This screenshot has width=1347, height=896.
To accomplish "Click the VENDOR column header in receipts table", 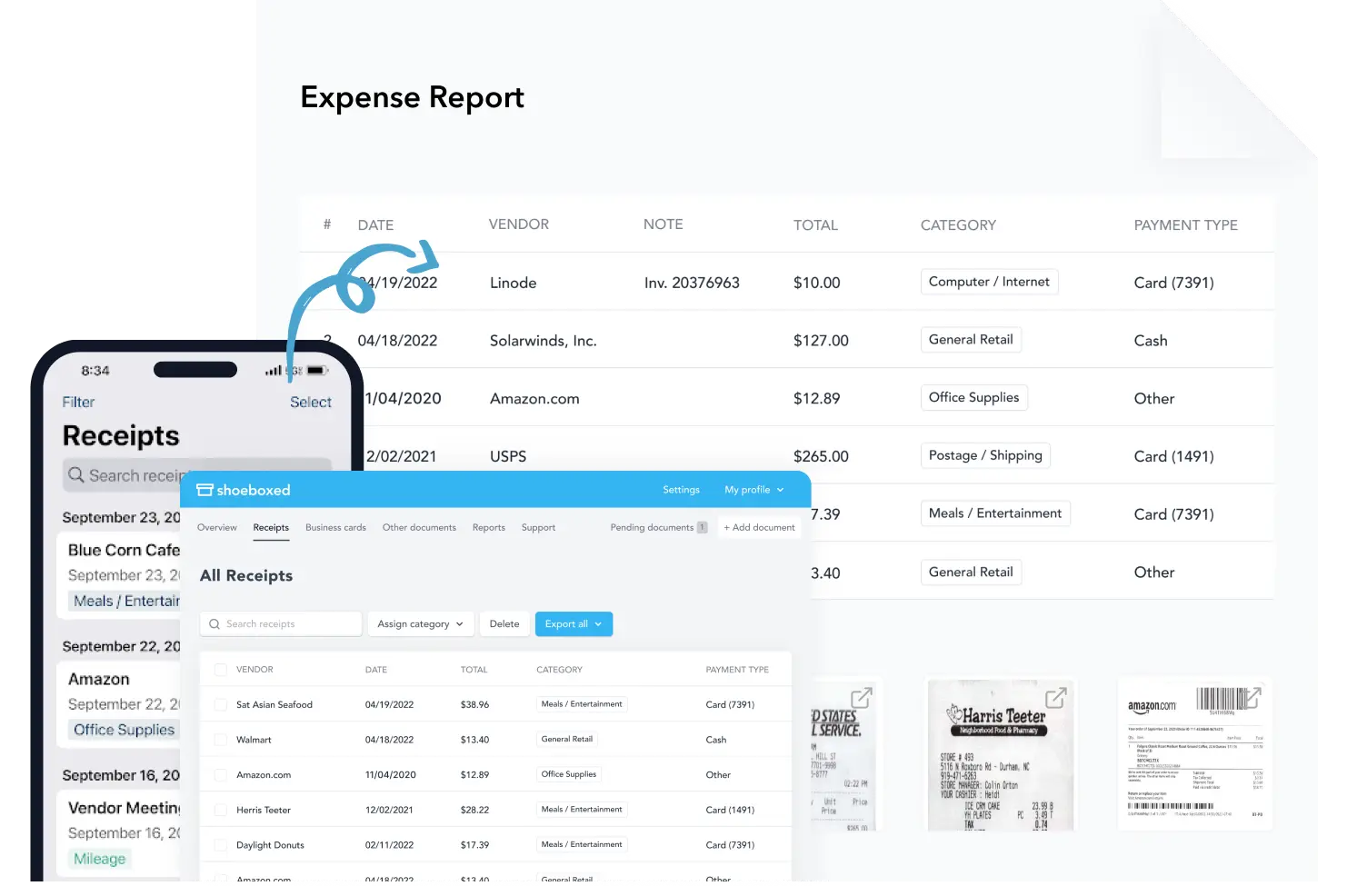I will (x=254, y=670).
